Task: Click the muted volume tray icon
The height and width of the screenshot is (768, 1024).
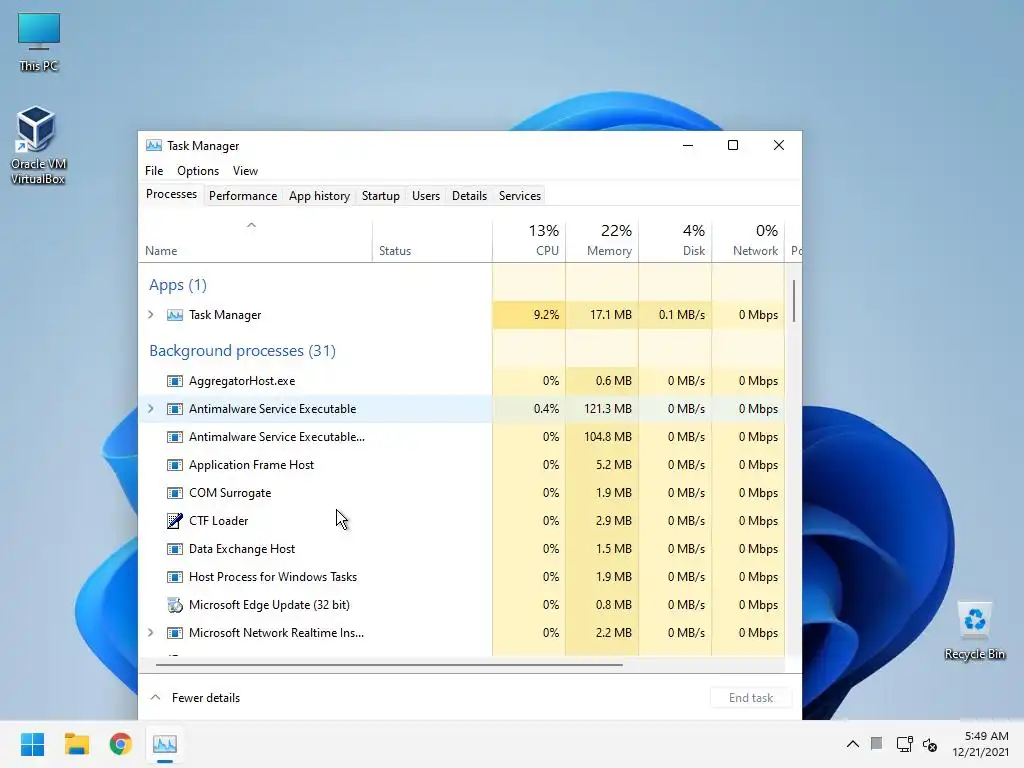Action: pos(930,744)
